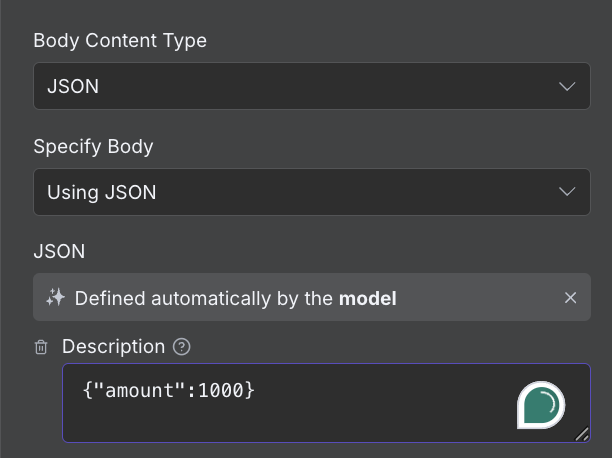Viewport: 612px width, 458px height.
Task: Click the chevron arrow beside Using JSON
Action: coord(567,192)
